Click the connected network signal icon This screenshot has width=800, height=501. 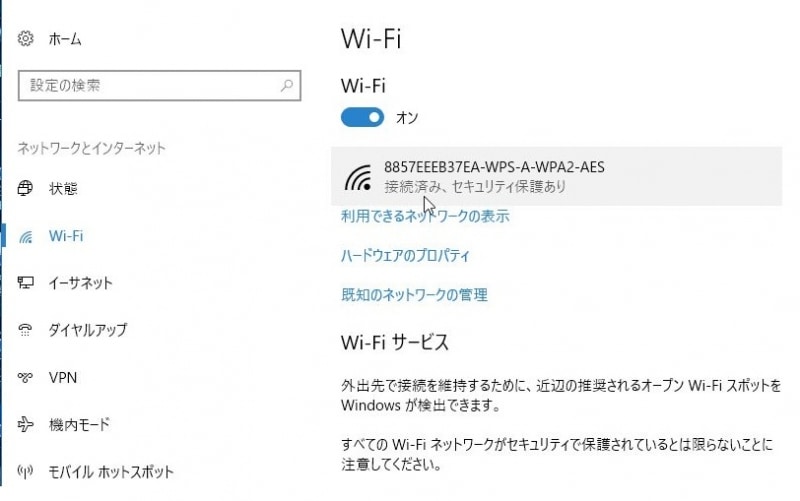click(359, 176)
